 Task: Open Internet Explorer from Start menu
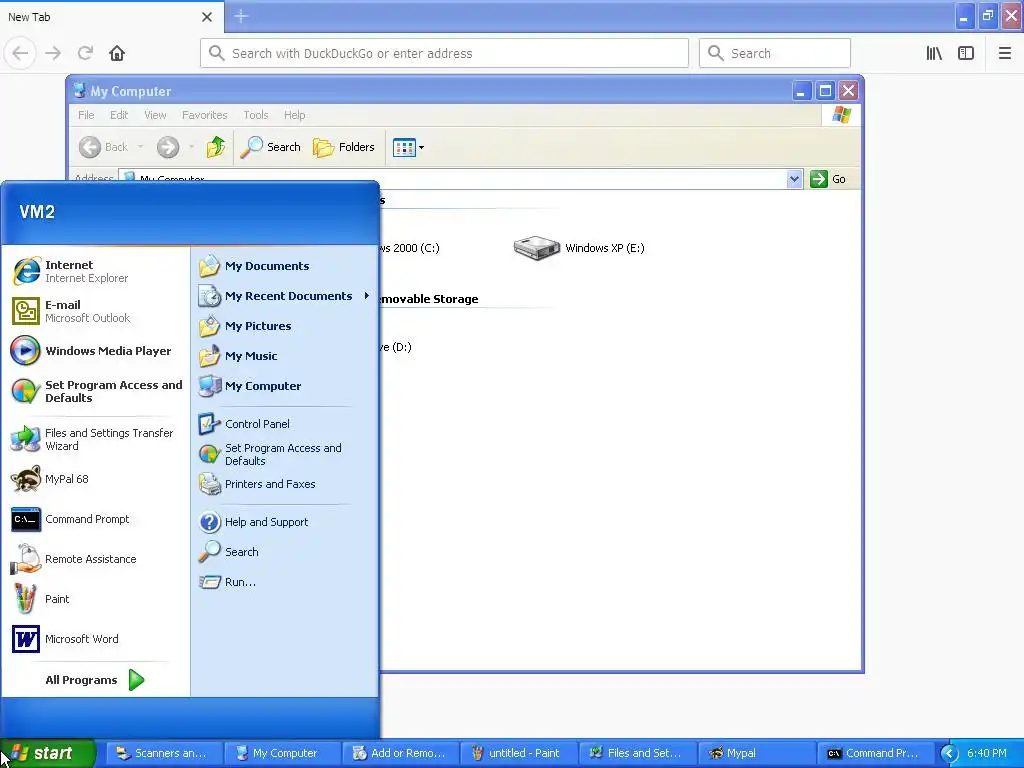tap(95, 271)
